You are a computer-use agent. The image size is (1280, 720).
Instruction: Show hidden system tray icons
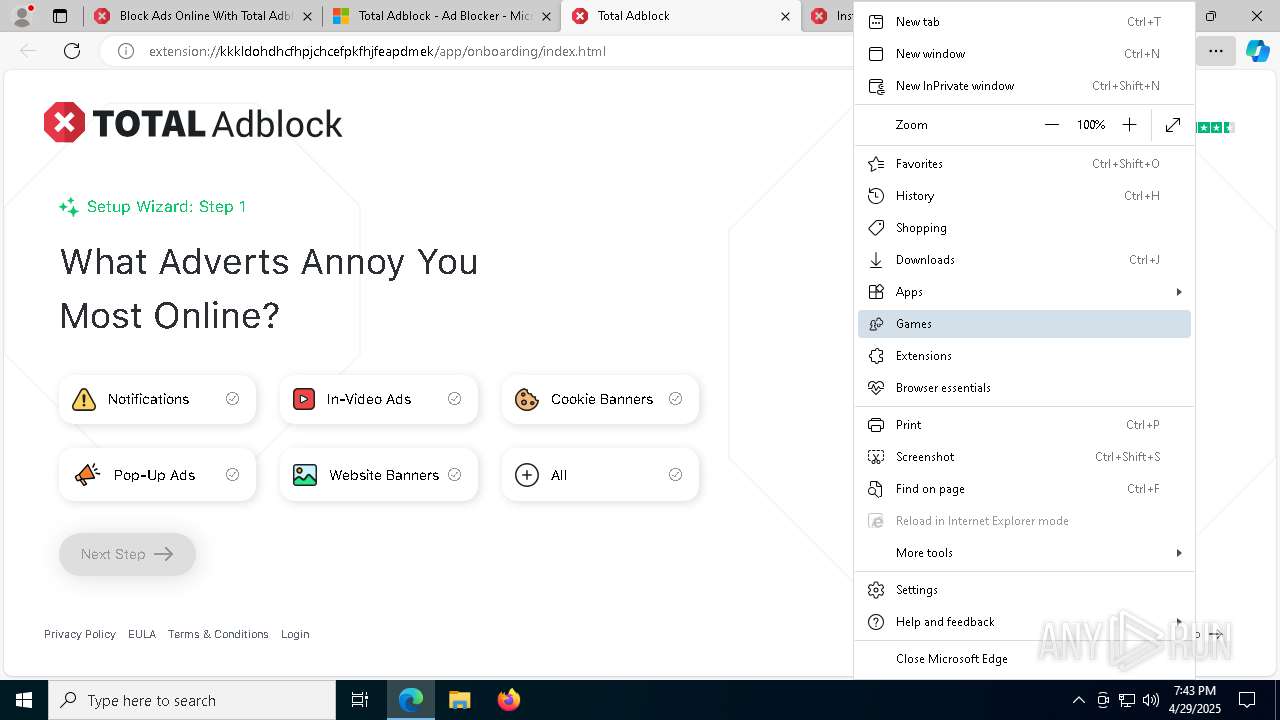coord(1078,700)
